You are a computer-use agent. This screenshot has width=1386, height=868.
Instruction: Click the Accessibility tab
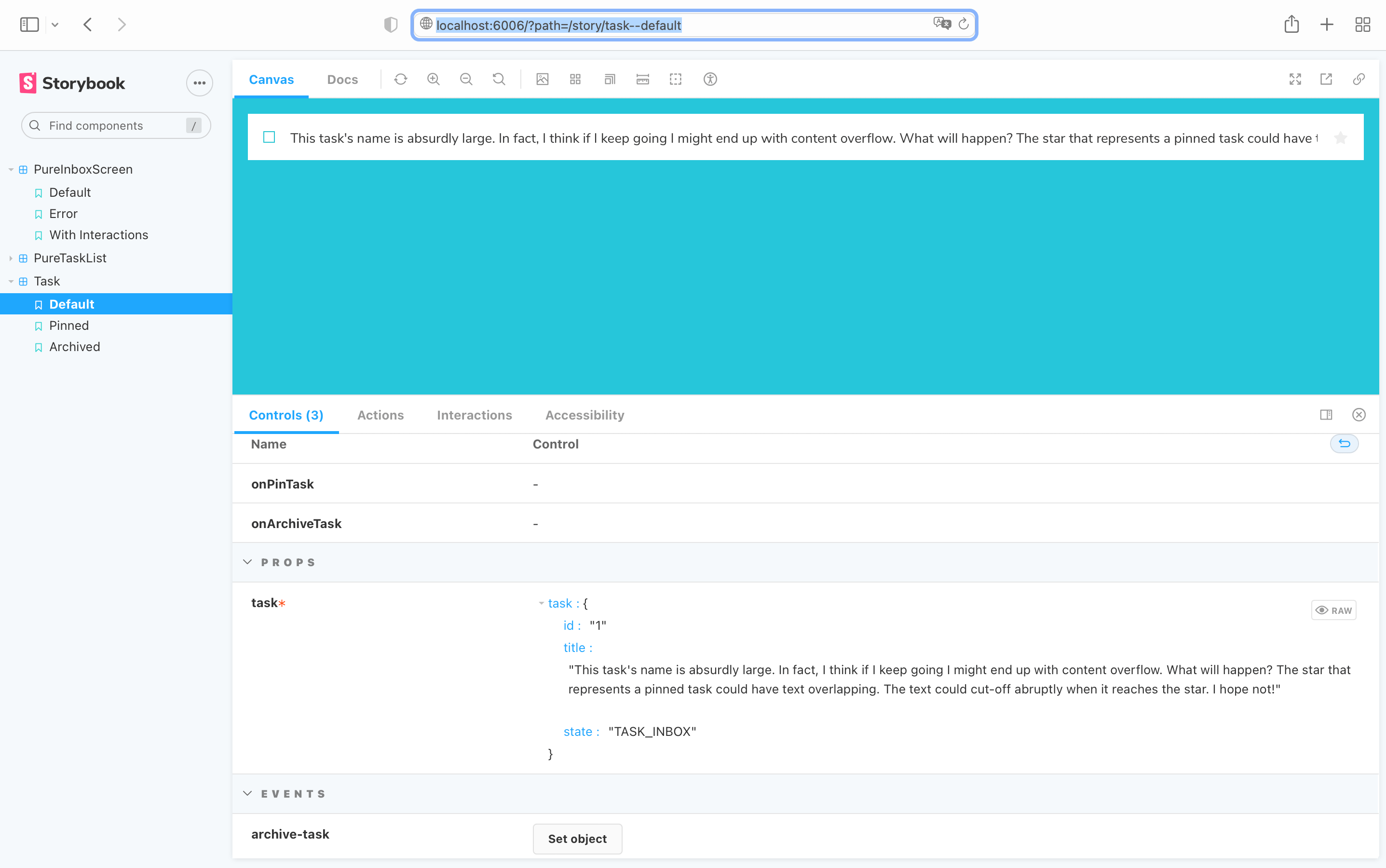click(585, 415)
